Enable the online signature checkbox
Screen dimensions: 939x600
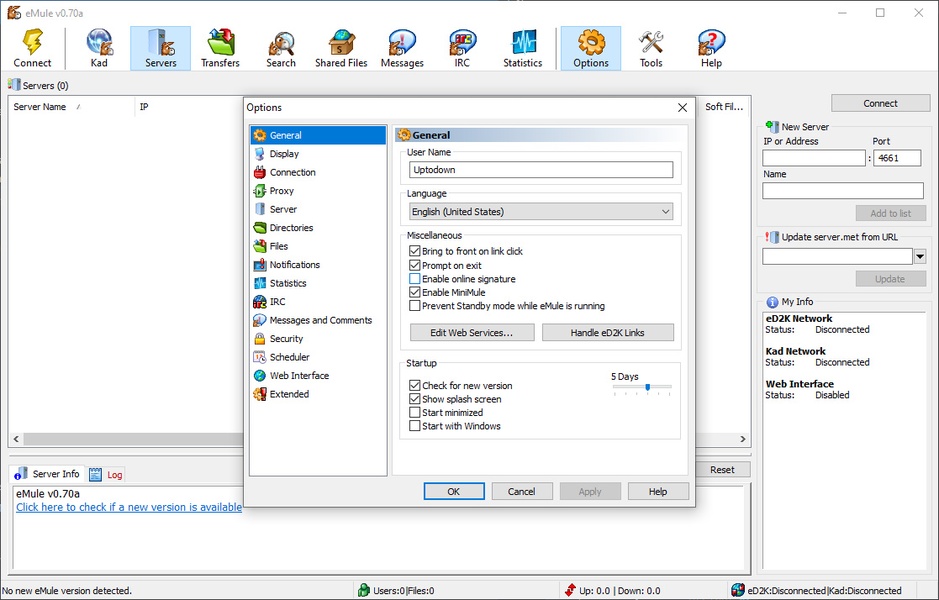(x=415, y=280)
